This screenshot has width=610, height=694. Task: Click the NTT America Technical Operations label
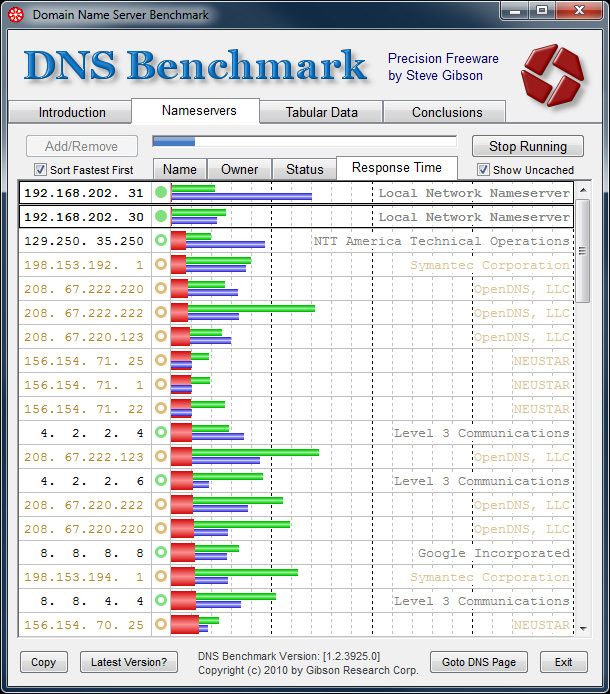point(442,241)
